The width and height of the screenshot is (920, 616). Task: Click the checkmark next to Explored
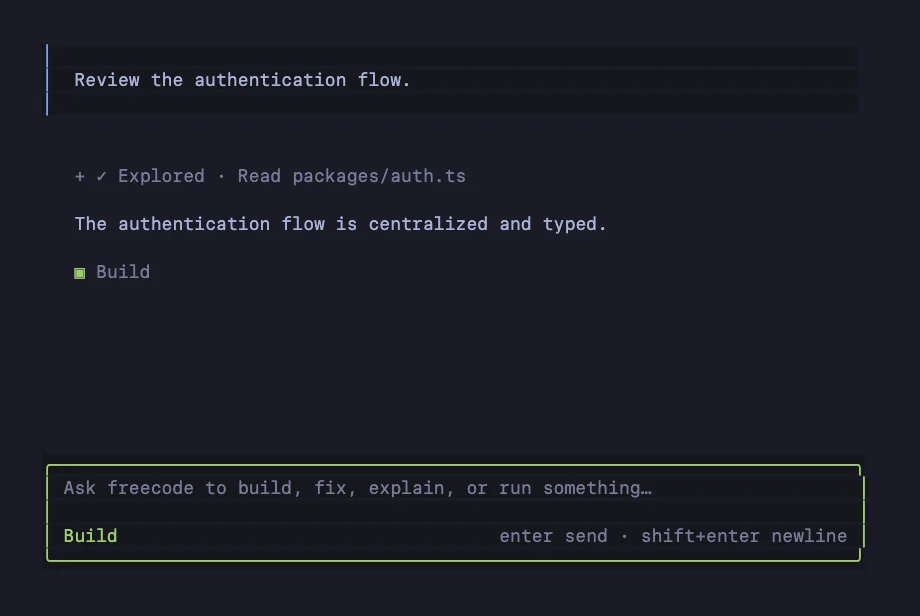point(102,176)
